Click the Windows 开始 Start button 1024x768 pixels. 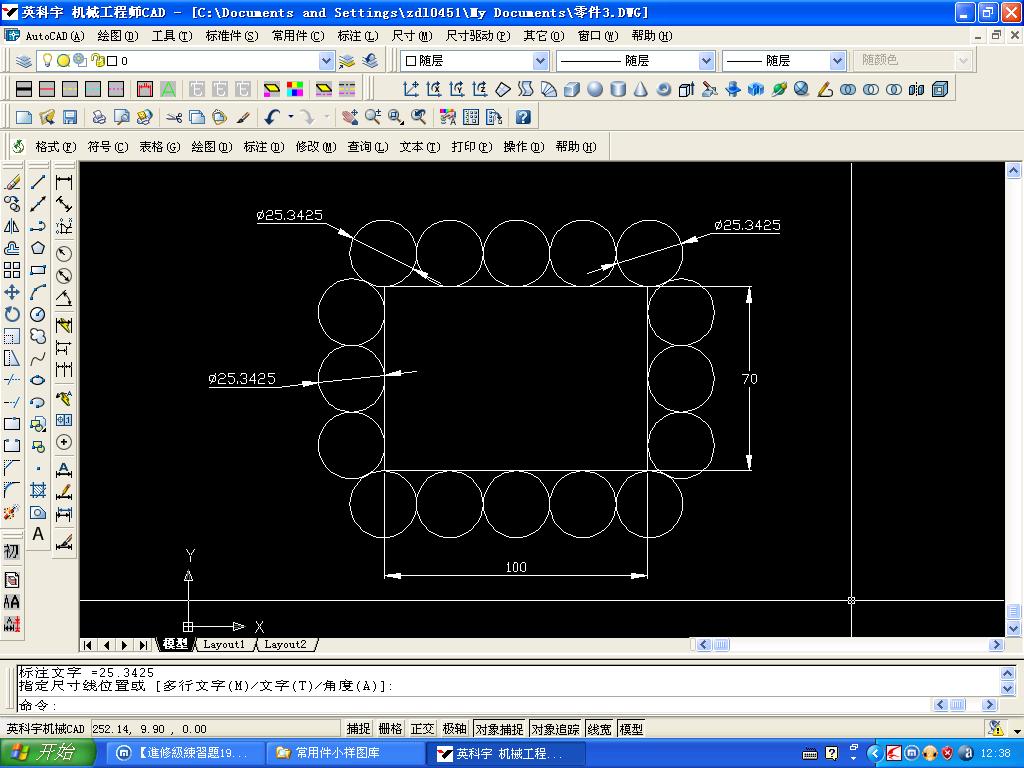click(x=47, y=753)
